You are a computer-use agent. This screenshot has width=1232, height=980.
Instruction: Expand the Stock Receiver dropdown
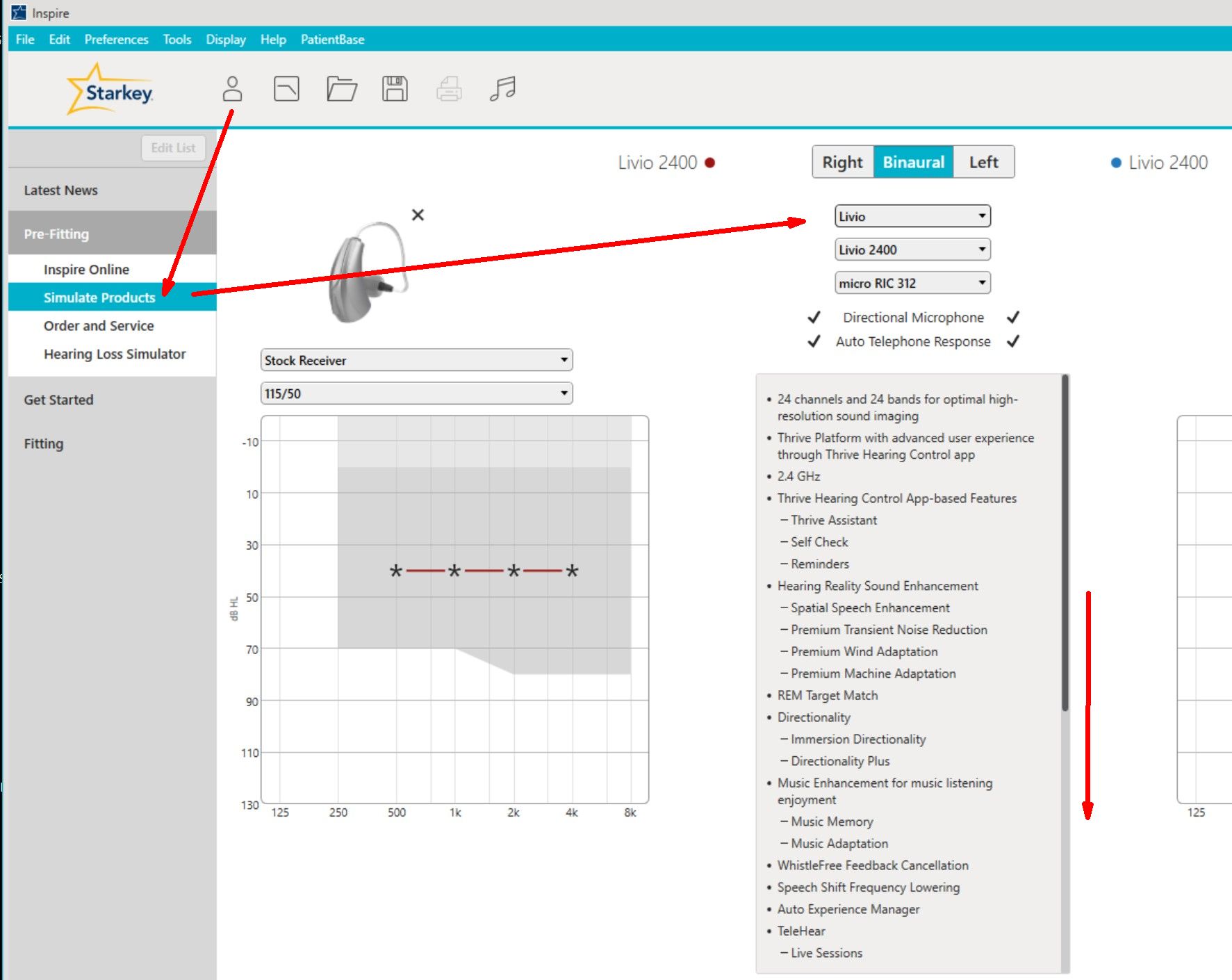(416, 360)
